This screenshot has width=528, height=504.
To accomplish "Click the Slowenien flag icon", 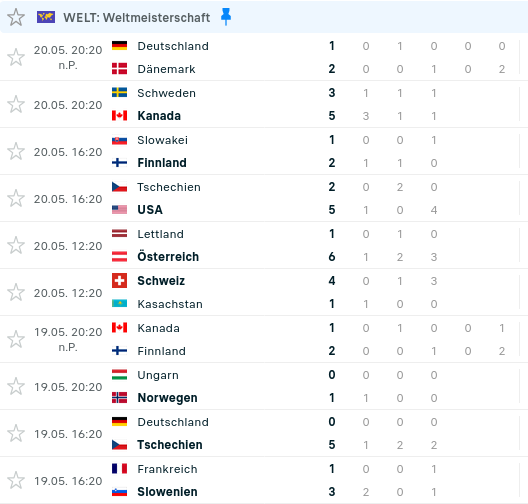I will point(120,492).
